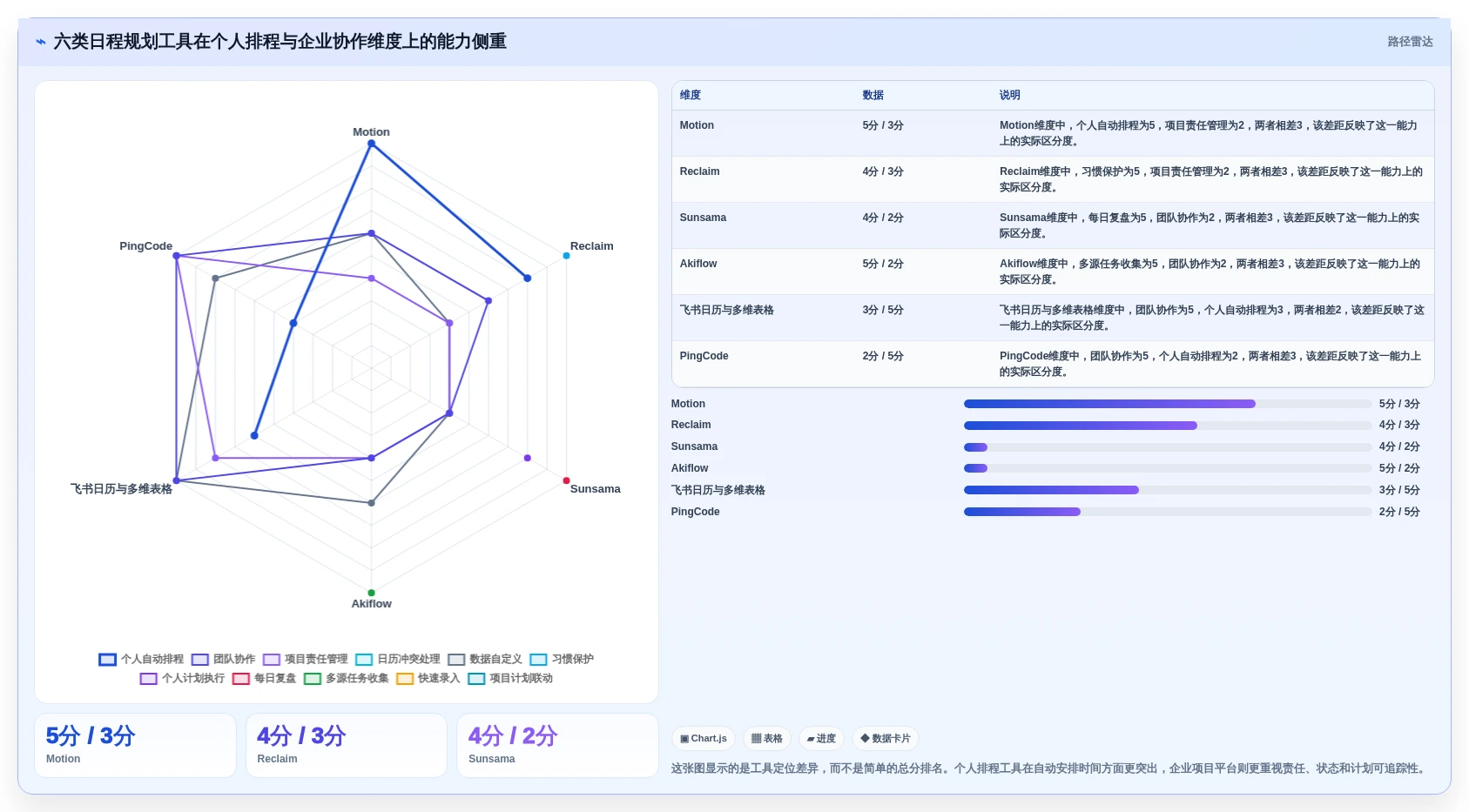The height and width of the screenshot is (812, 1469).
Task: Toggle the 个人计划执行 legend entry
Action: (x=182, y=679)
